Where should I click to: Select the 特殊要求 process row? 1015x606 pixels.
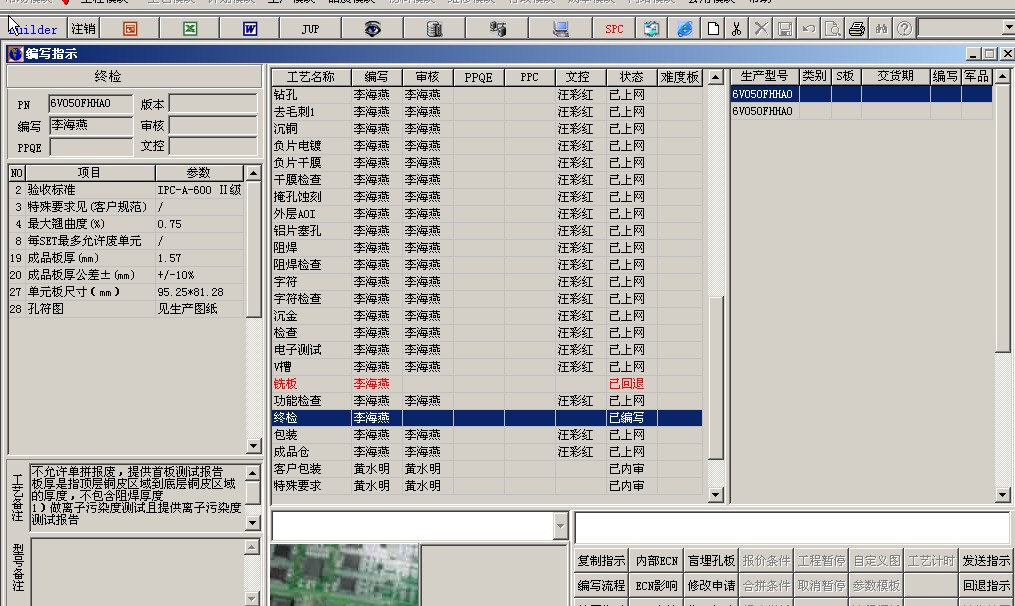coord(487,486)
